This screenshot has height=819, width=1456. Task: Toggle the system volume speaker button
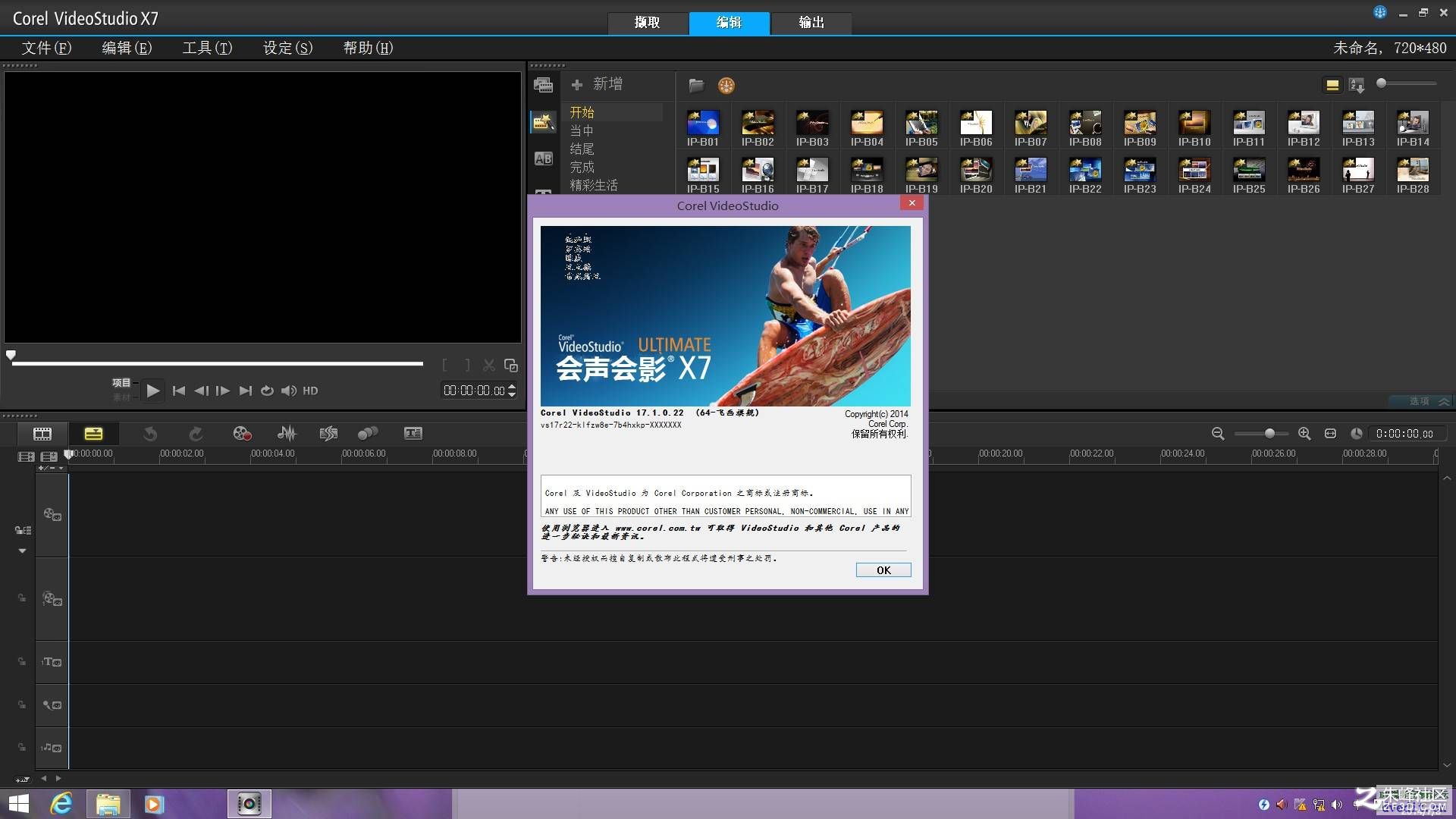289,391
